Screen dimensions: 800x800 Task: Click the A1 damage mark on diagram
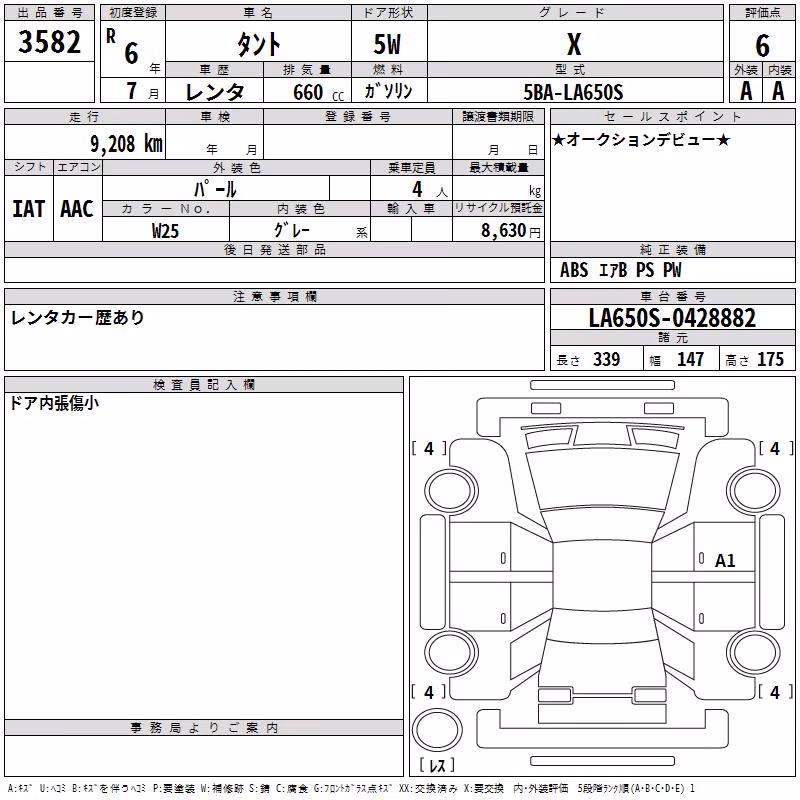[724, 561]
